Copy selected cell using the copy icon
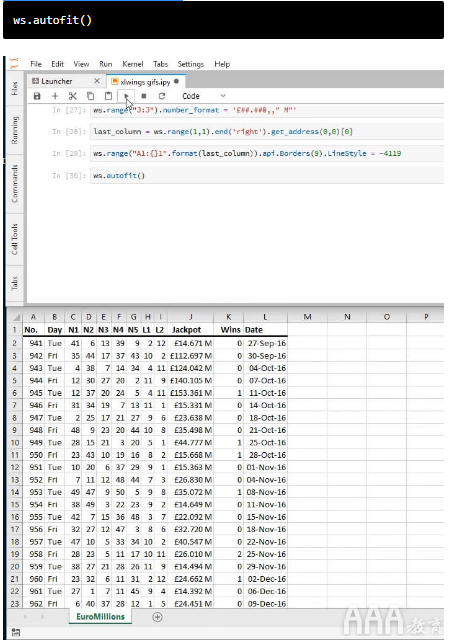This screenshot has height=641, width=453. click(x=90, y=96)
